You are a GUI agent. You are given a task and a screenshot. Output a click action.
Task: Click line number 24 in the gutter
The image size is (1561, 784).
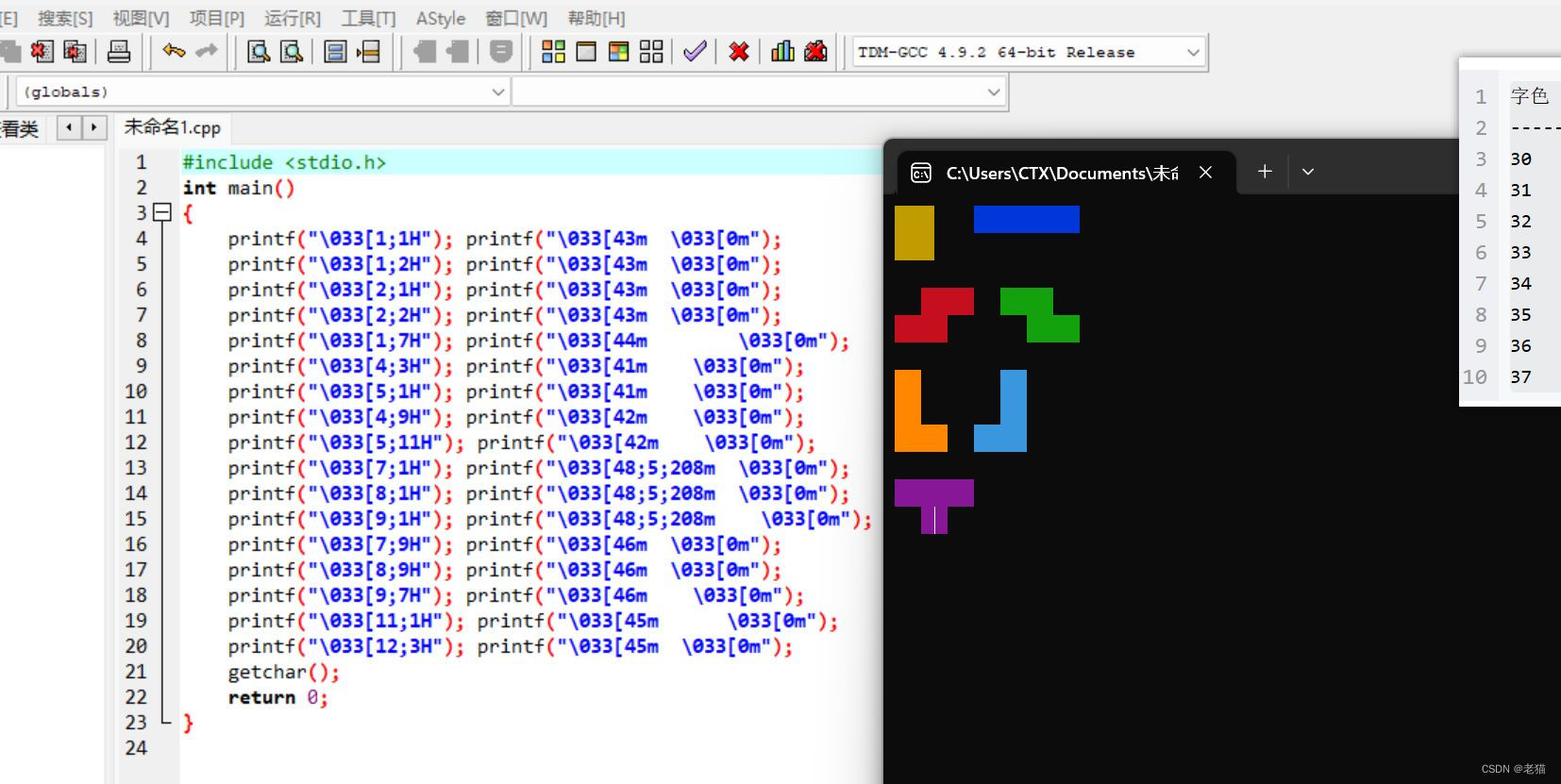pyautogui.click(x=136, y=748)
